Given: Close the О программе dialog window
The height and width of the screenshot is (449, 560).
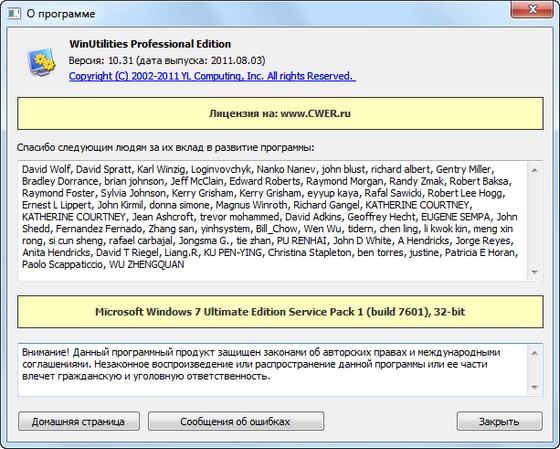Looking at the screenshot, I should pyautogui.click(x=531, y=9).
